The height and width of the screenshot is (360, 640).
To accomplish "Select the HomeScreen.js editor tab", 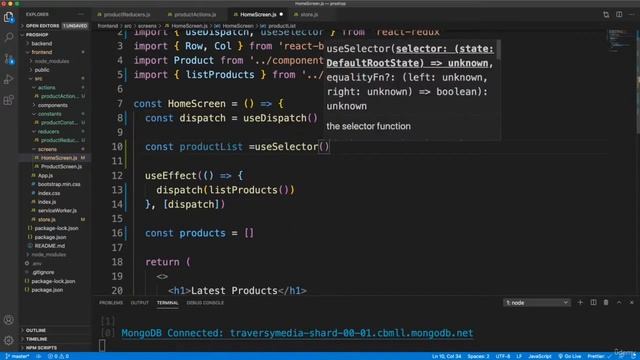I will pos(258,14).
